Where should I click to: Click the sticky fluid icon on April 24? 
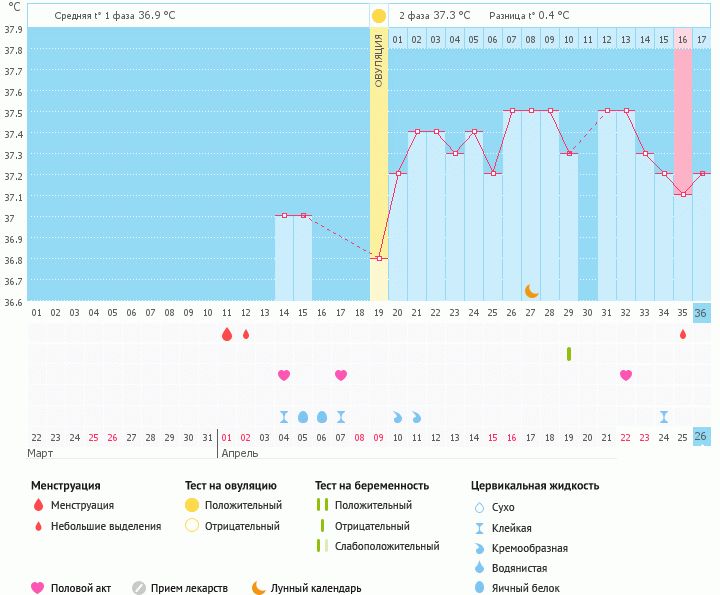(x=664, y=416)
